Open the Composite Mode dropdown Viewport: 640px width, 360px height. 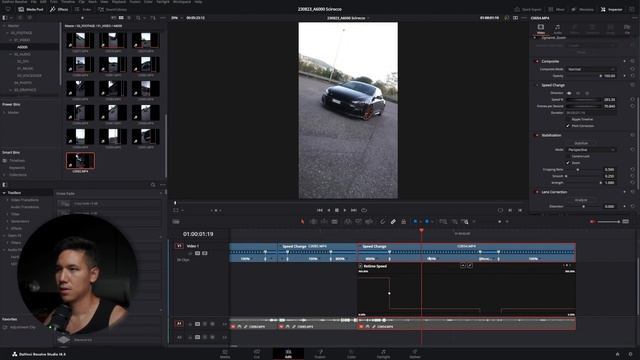point(591,69)
